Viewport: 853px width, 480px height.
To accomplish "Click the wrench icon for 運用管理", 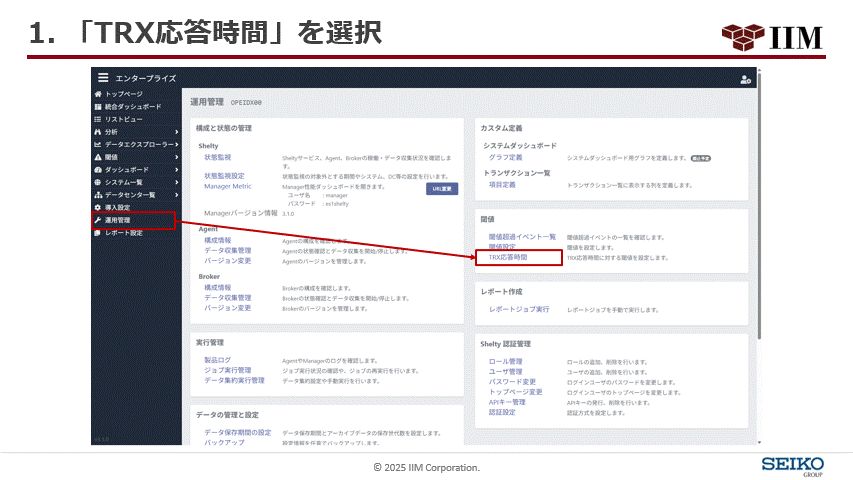I will point(98,220).
